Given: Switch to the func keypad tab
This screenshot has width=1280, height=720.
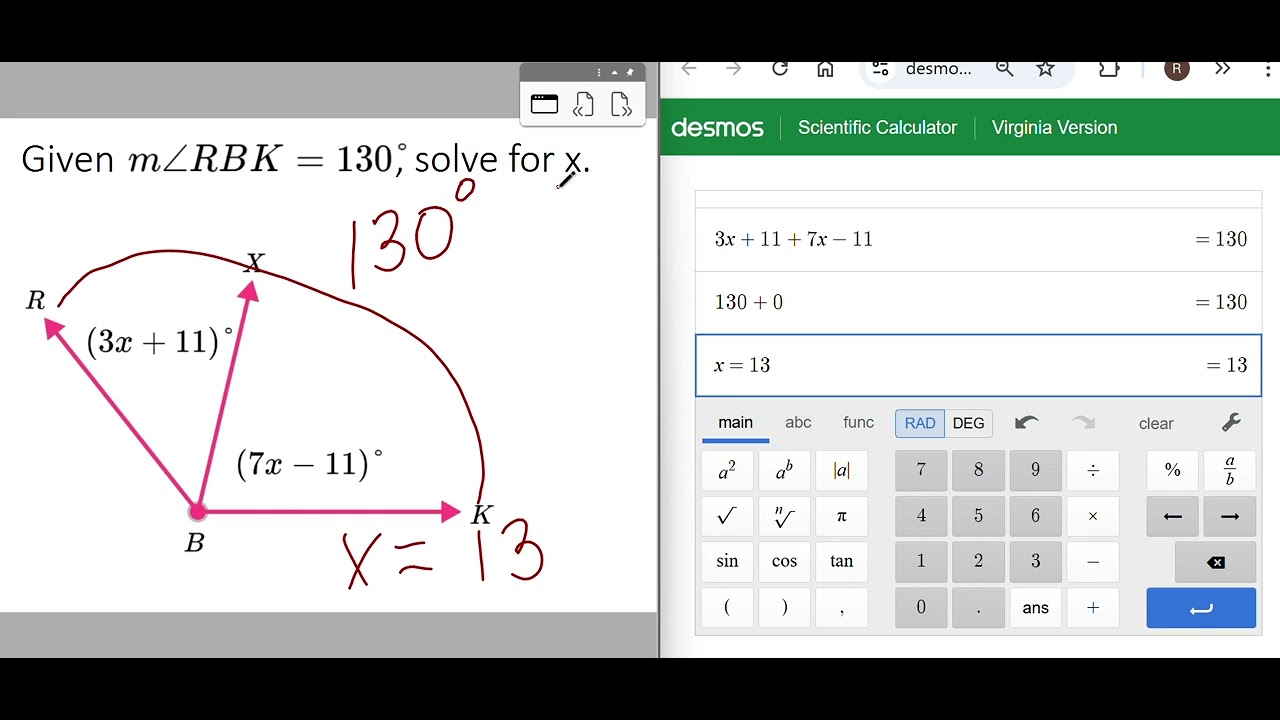Looking at the screenshot, I should coord(858,423).
